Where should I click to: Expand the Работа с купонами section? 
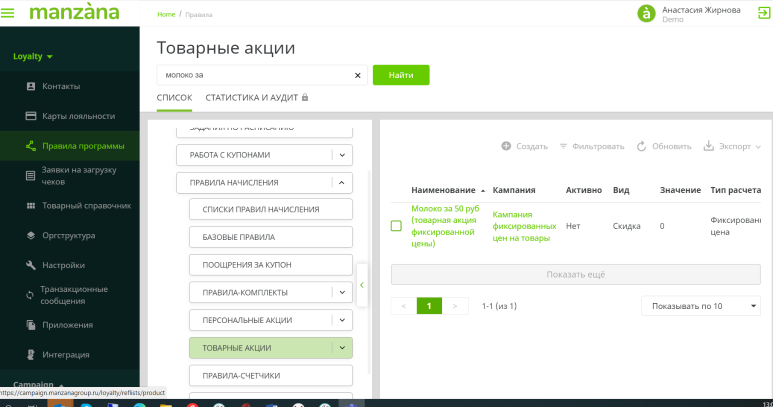pyautogui.click(x=342, y=155)
